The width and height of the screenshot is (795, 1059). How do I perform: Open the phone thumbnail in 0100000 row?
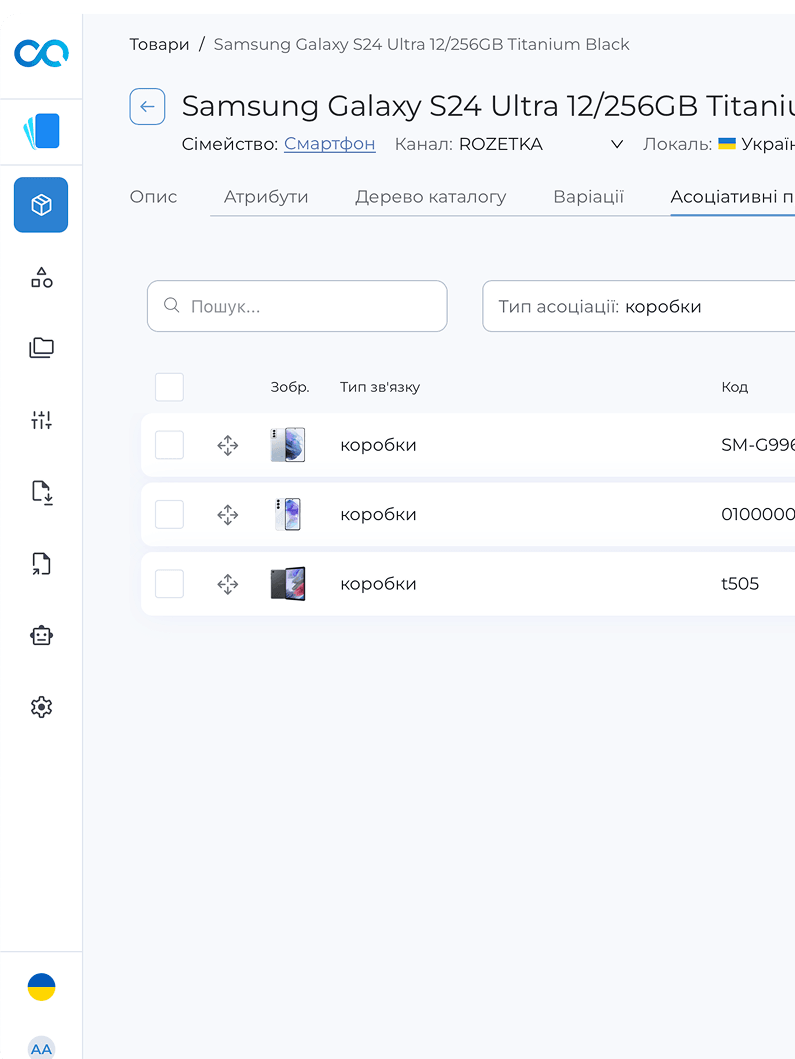[288, 515]
